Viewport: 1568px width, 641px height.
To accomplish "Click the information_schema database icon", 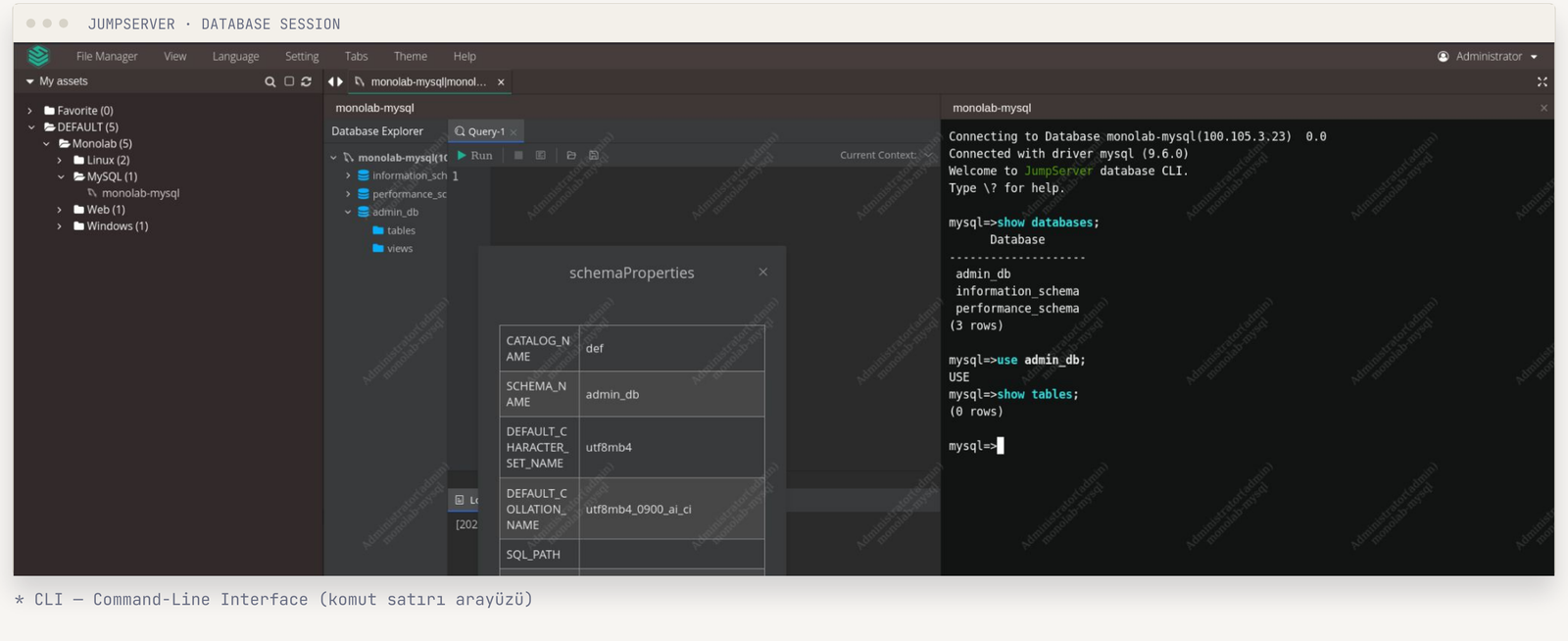I will [x=364, y=175].
